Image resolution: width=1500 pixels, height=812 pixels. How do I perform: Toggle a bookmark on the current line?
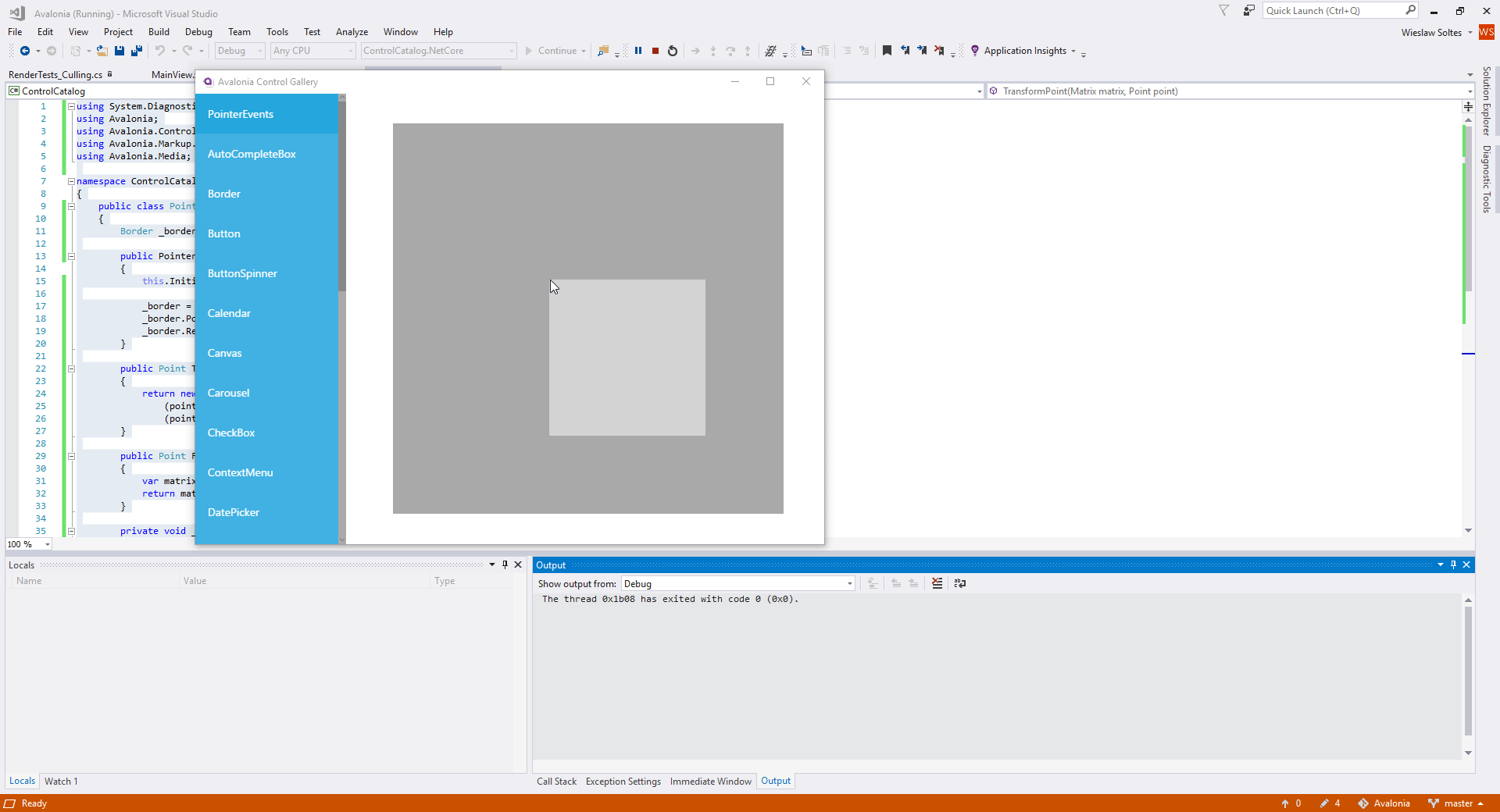coord(886,51)
